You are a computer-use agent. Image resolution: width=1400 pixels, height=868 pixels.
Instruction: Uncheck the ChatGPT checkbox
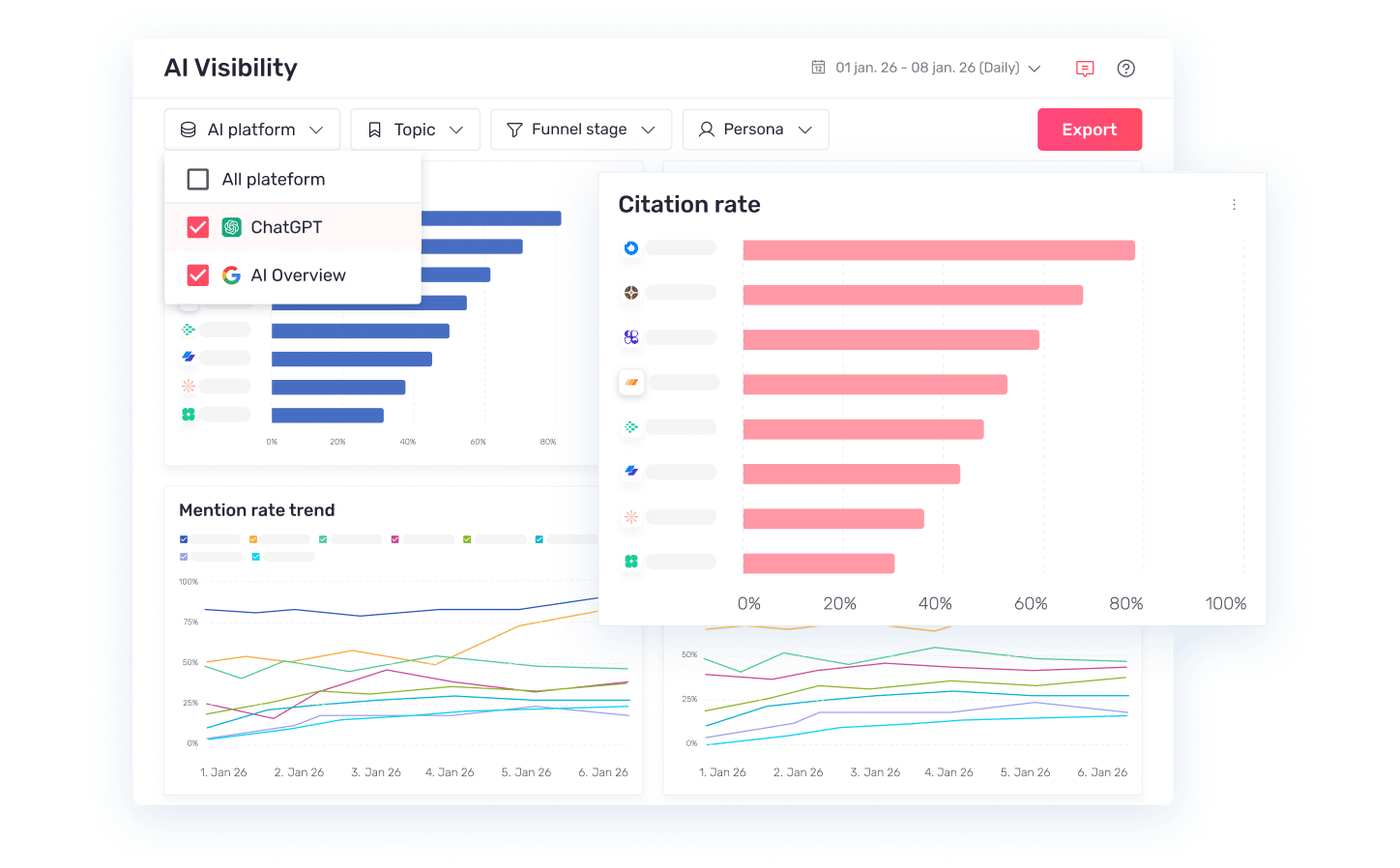coord(197,227)
